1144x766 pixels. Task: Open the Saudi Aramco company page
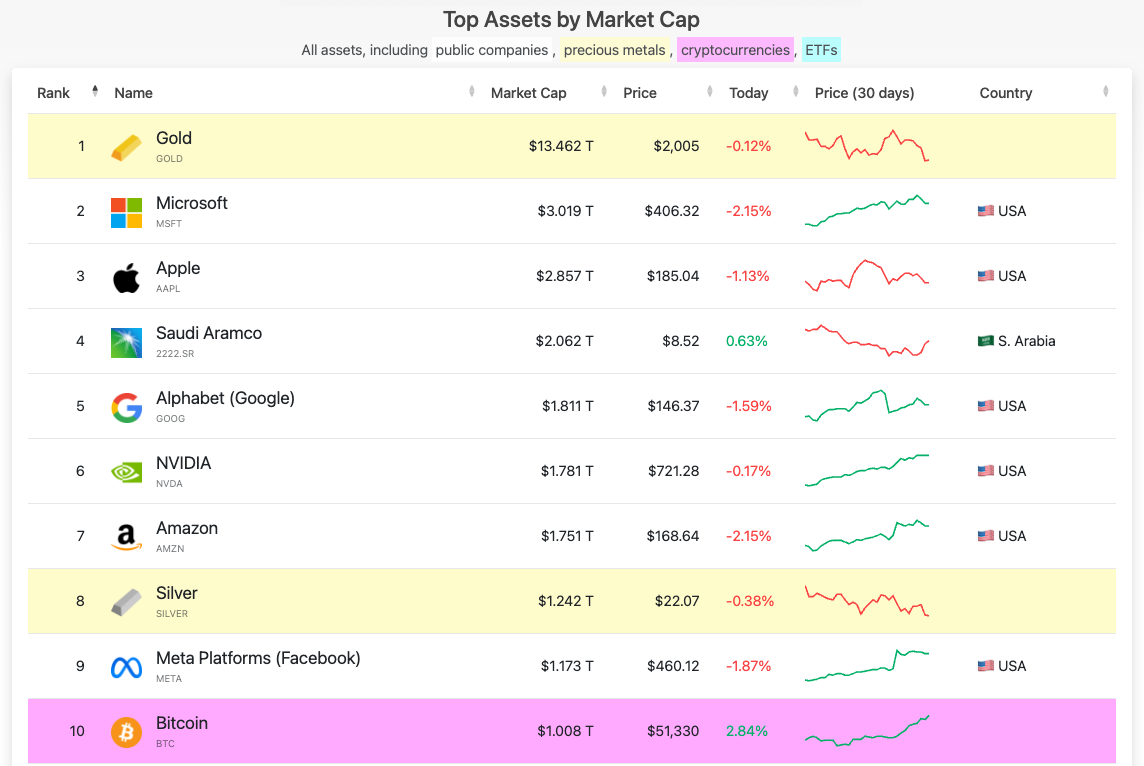click(209, 333)
